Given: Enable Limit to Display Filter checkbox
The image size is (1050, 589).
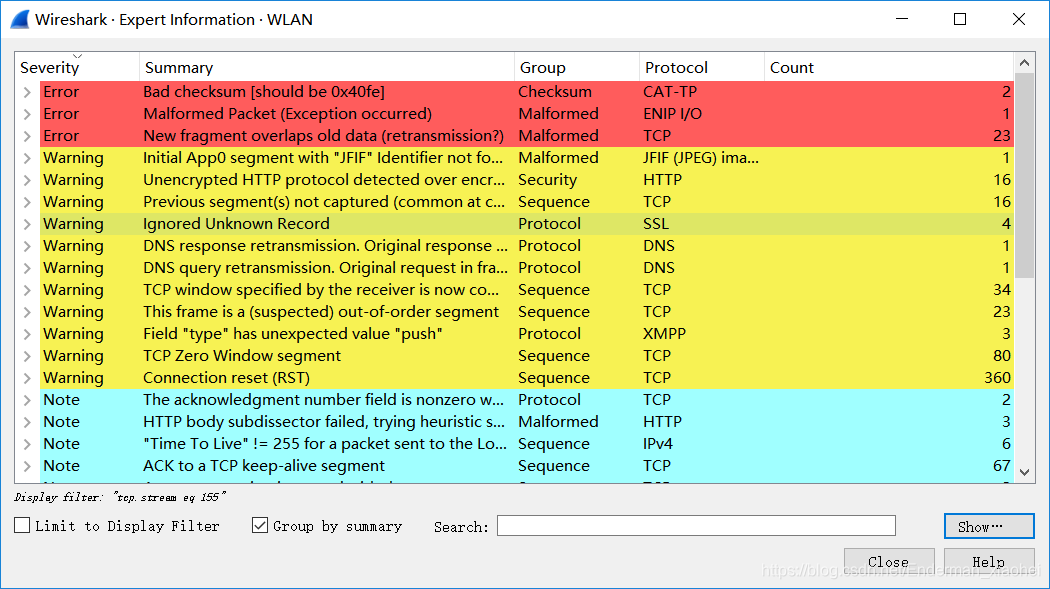Looking at the screenshot, I should click(22, 525).
